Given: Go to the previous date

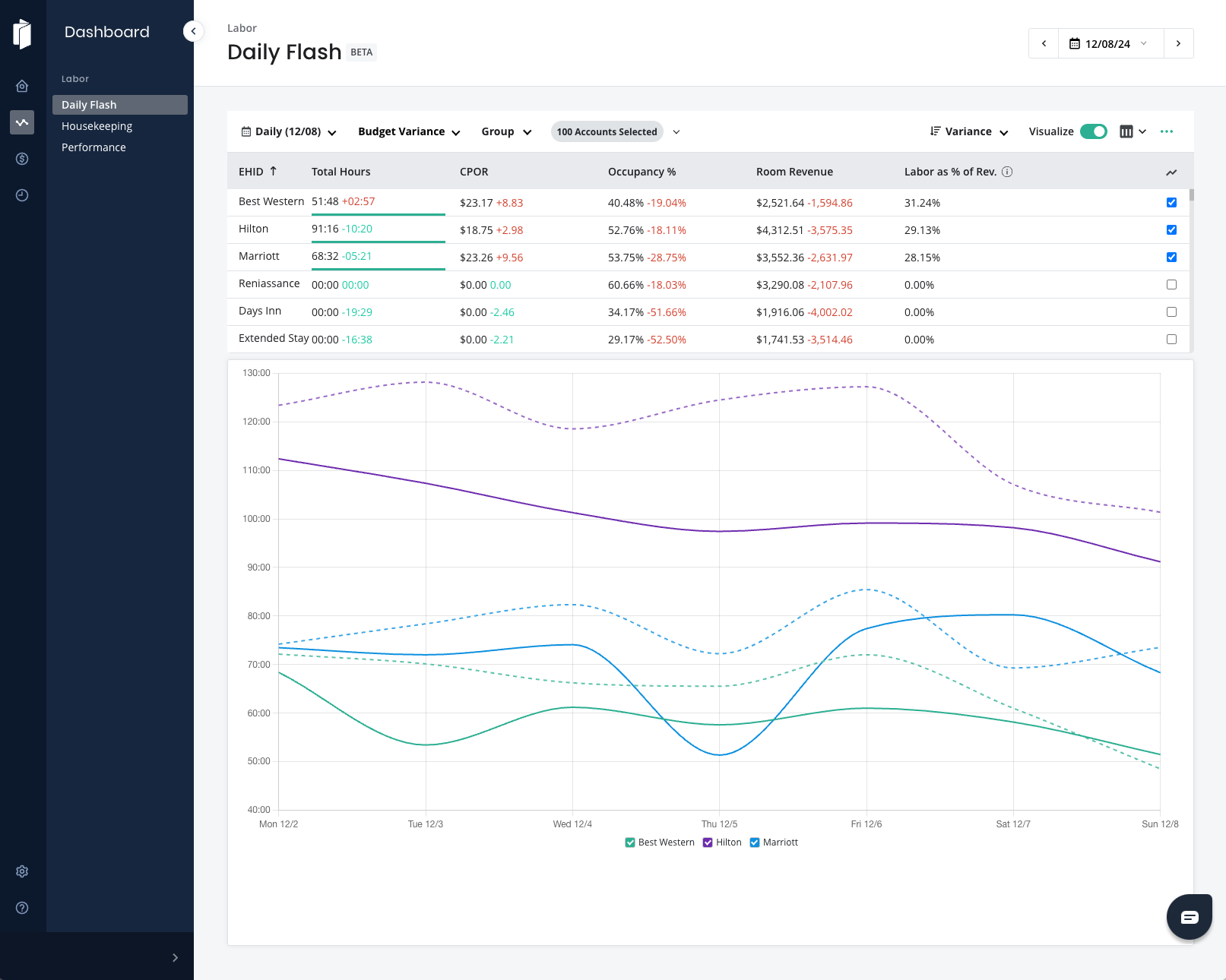Looking at the screenshot, I should 1044,43.
